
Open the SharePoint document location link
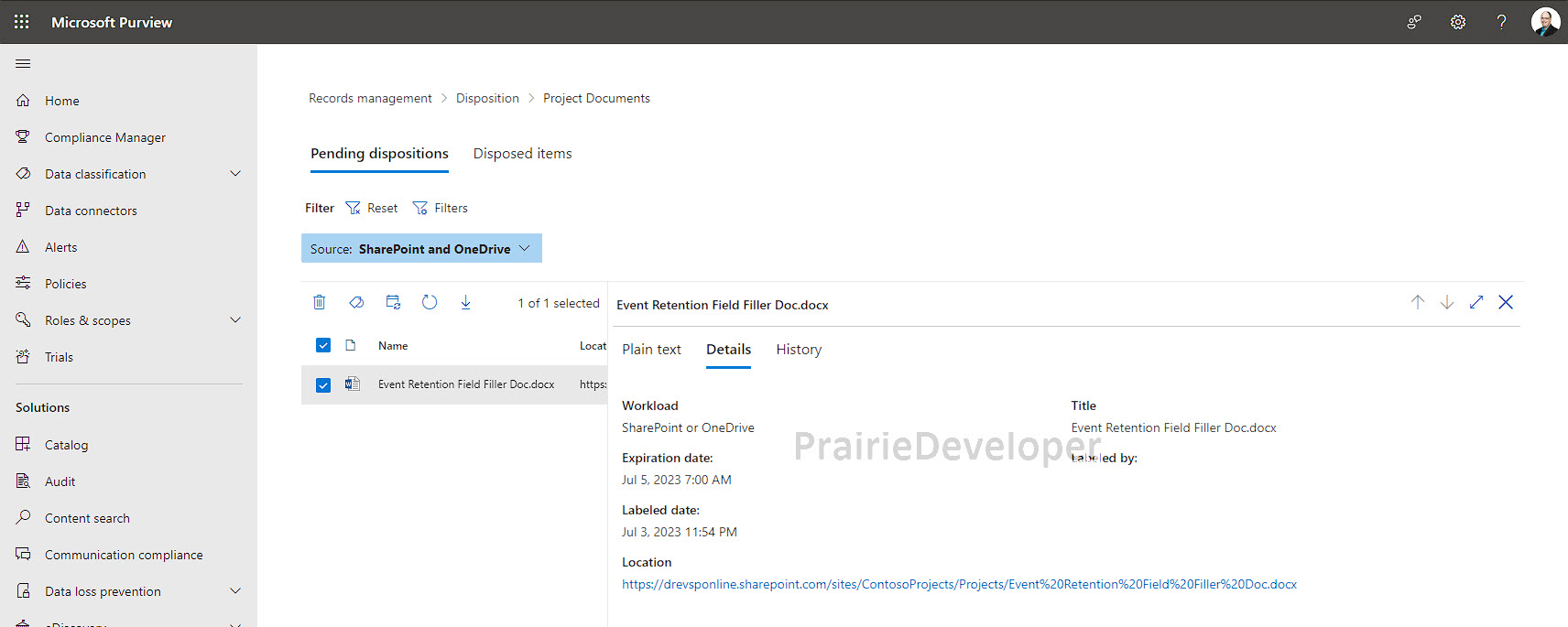coord(959,584)
